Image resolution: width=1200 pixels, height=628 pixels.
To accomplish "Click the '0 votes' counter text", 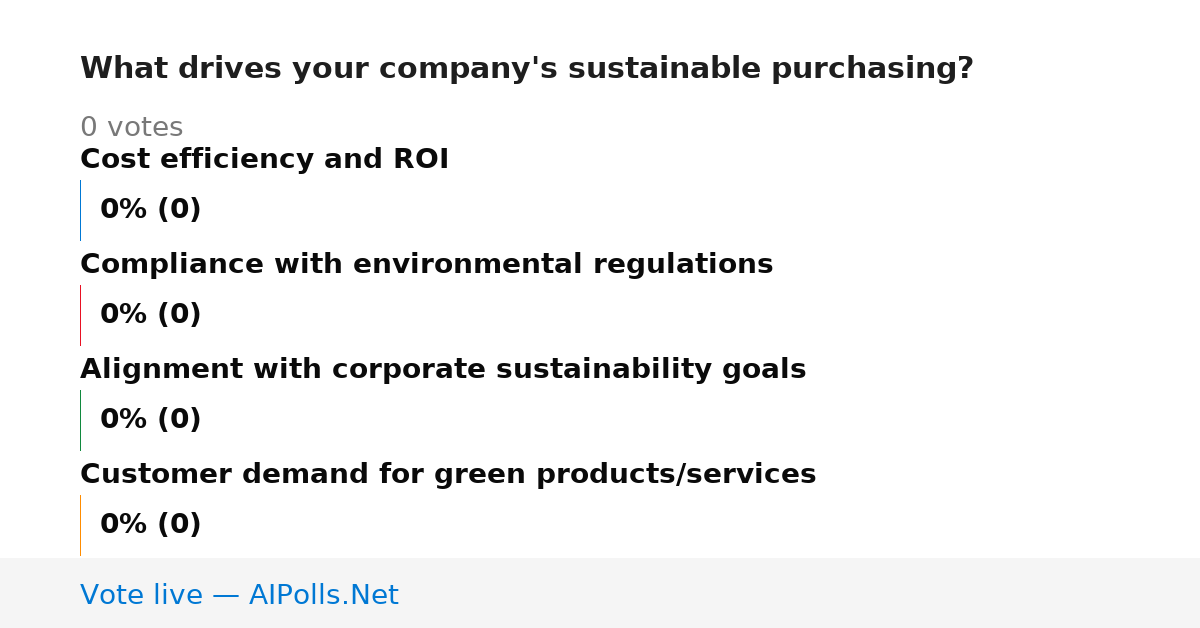I will (x=131, y=128).
